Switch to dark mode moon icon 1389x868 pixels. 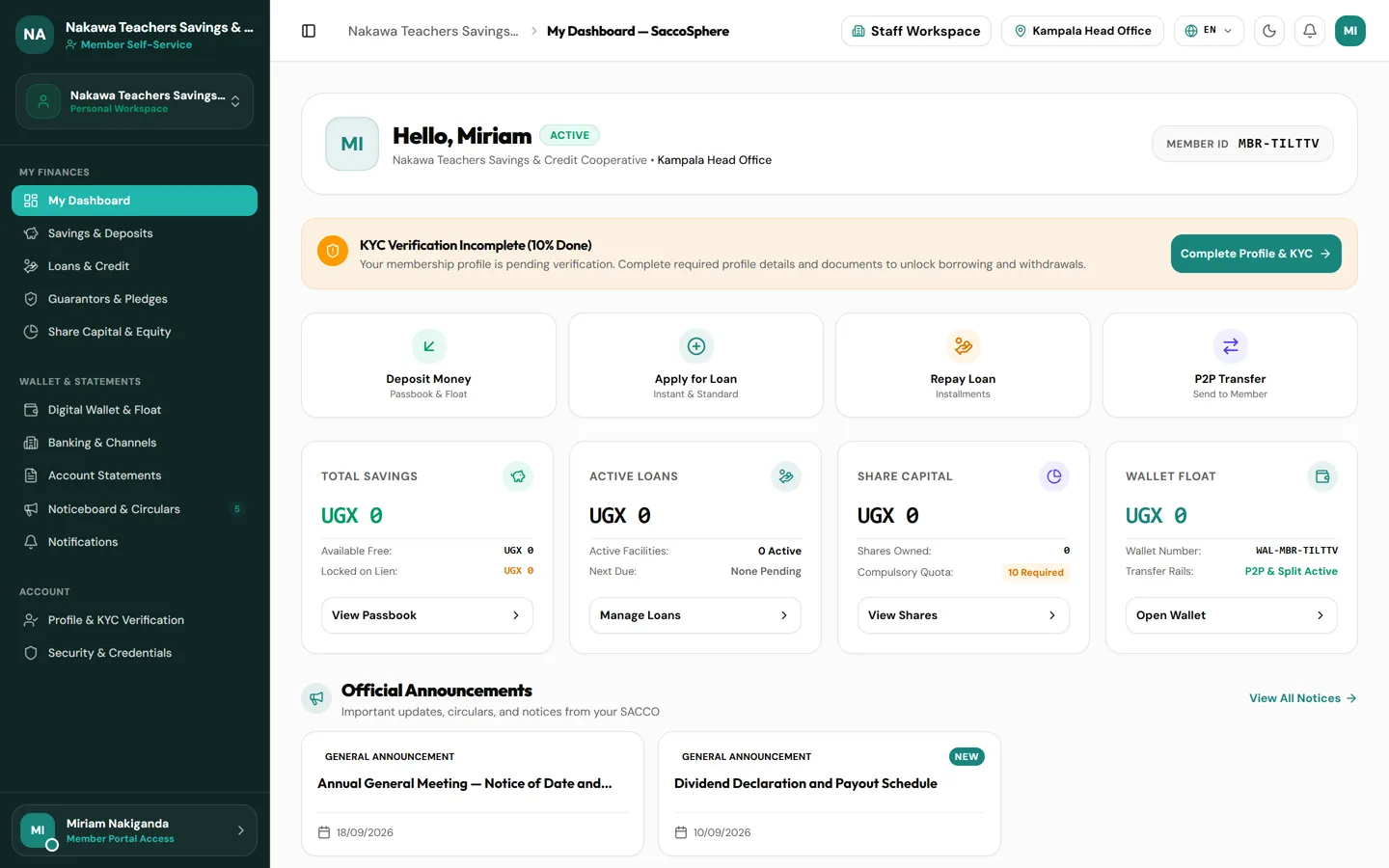[x=1269, y=31]
